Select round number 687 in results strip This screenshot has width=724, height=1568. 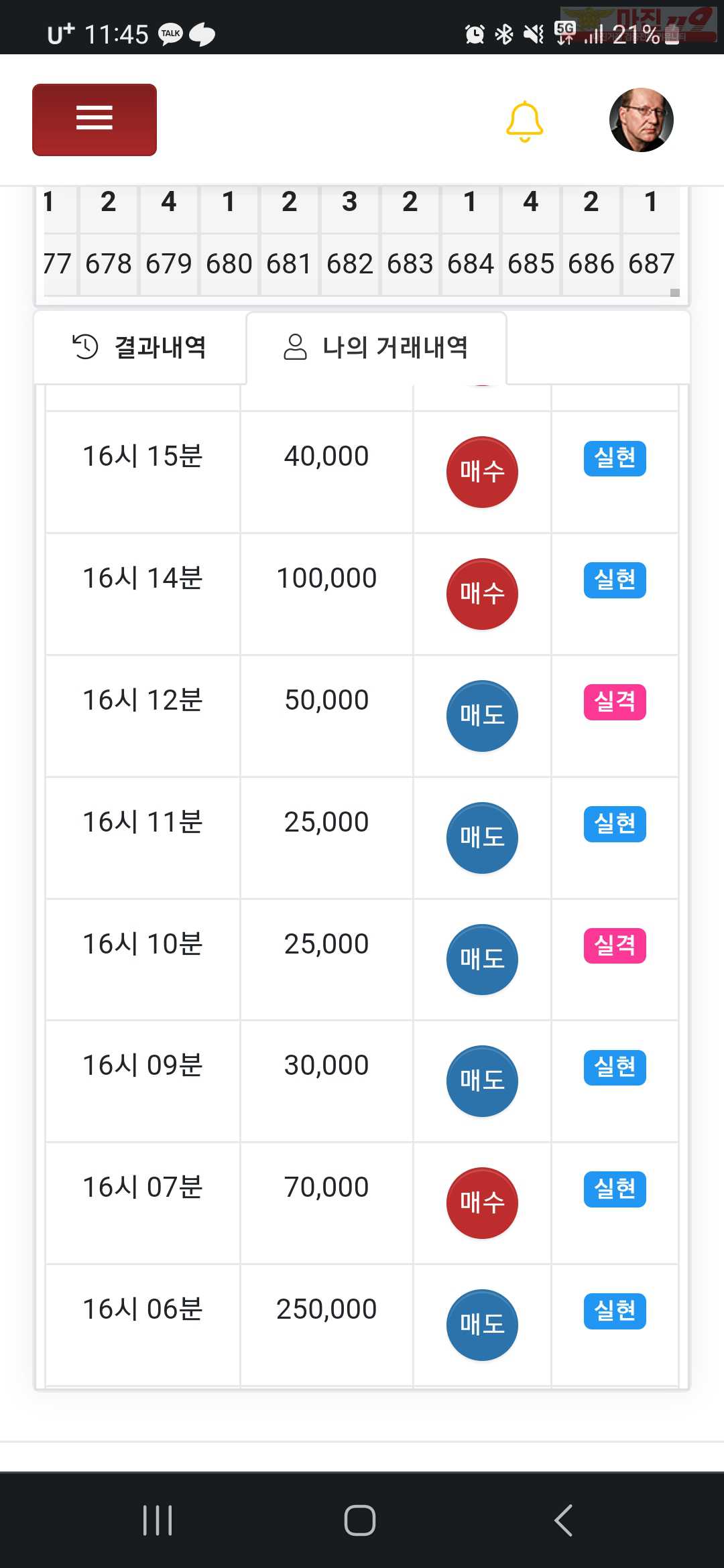(x=651, y=264)
